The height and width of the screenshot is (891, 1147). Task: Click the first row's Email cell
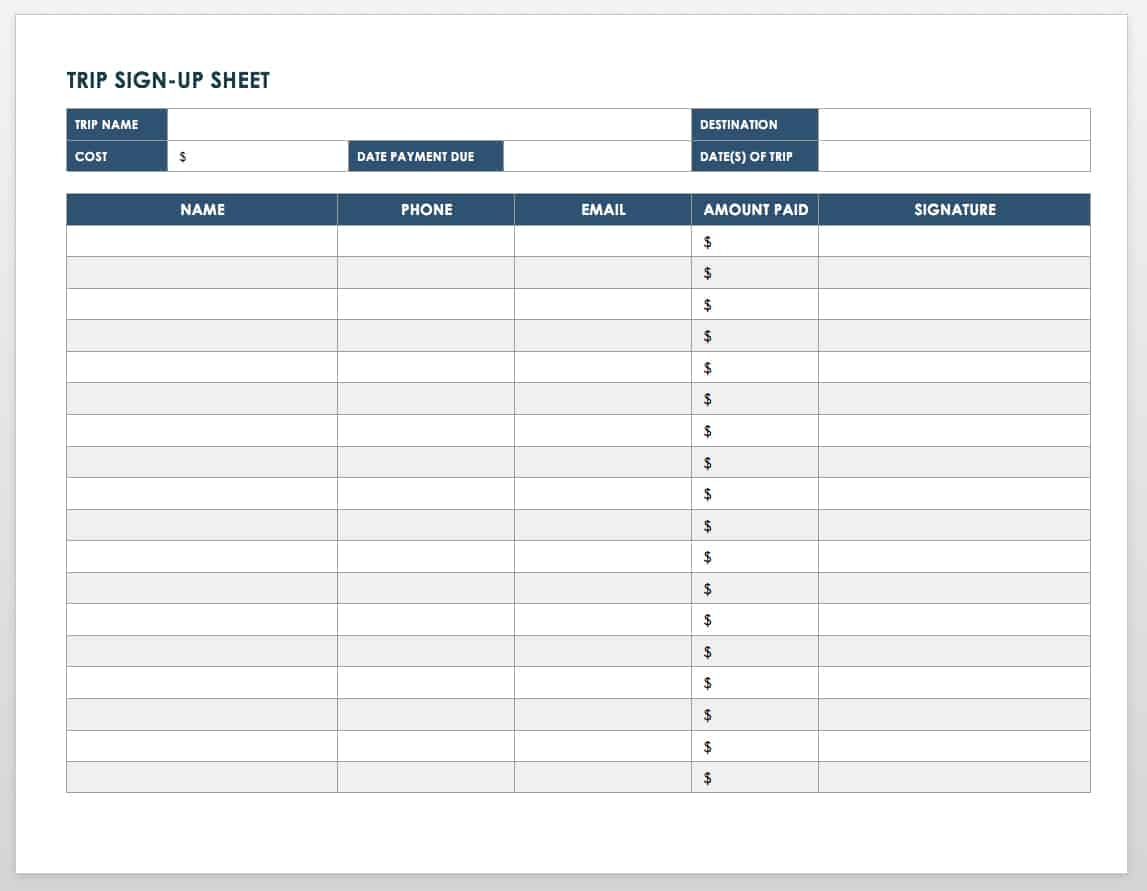tap(601, 241)
